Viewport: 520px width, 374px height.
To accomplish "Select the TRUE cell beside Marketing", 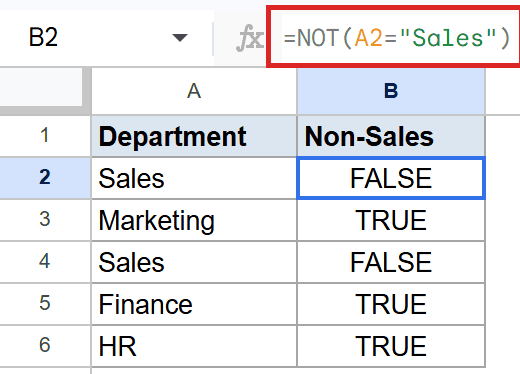I will [x=391, y=220].
